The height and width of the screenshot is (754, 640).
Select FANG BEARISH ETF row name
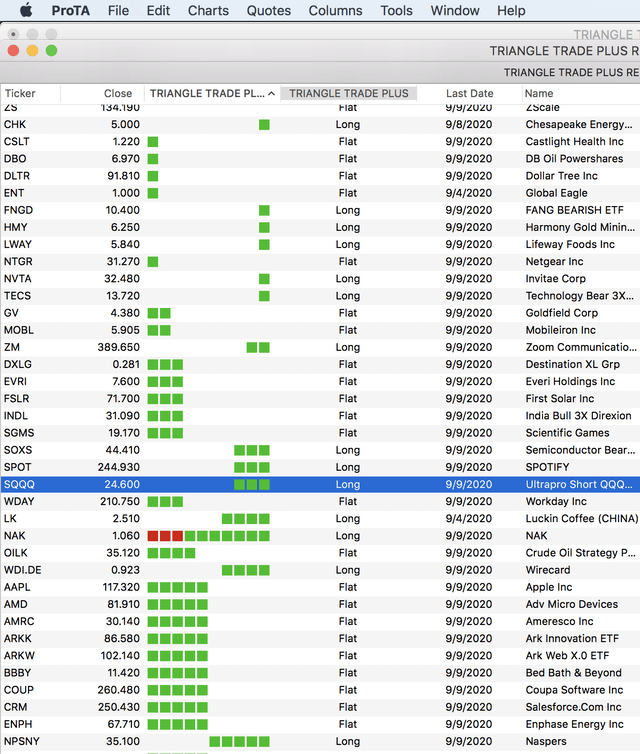(574, 210)
